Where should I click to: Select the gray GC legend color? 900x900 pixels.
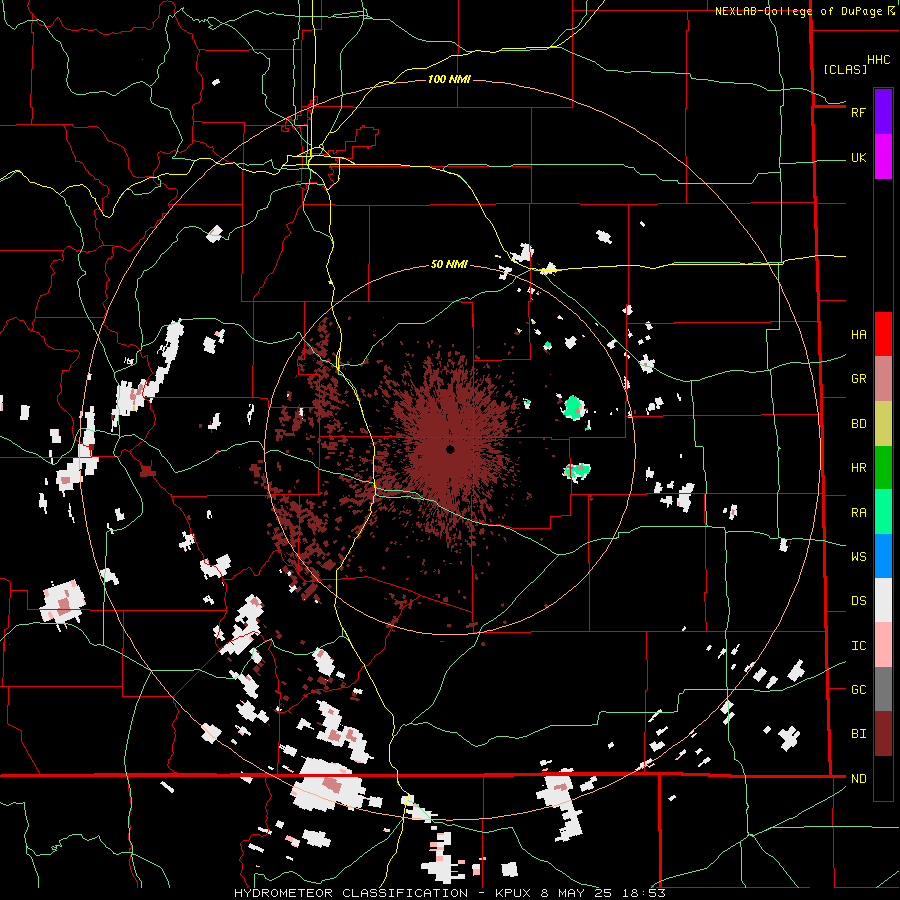(883, 689)
